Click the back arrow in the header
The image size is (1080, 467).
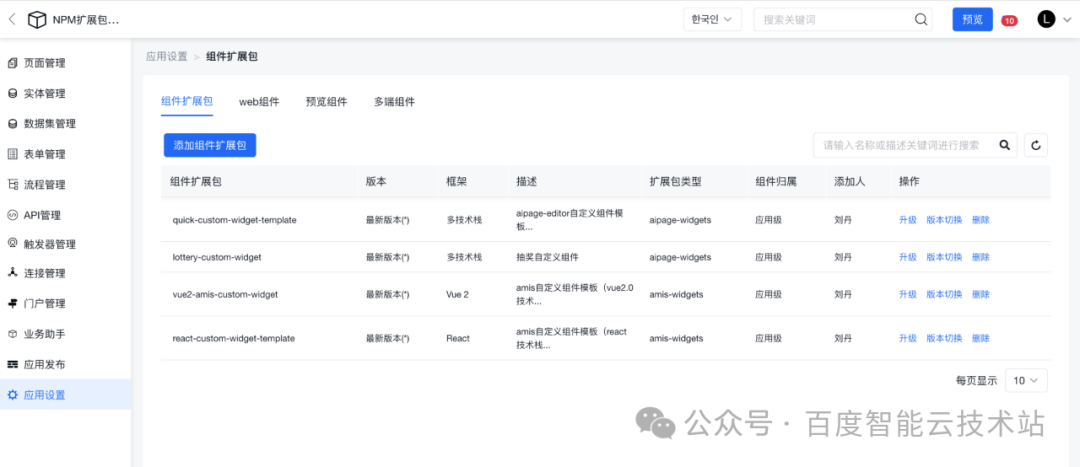[12, 20]
